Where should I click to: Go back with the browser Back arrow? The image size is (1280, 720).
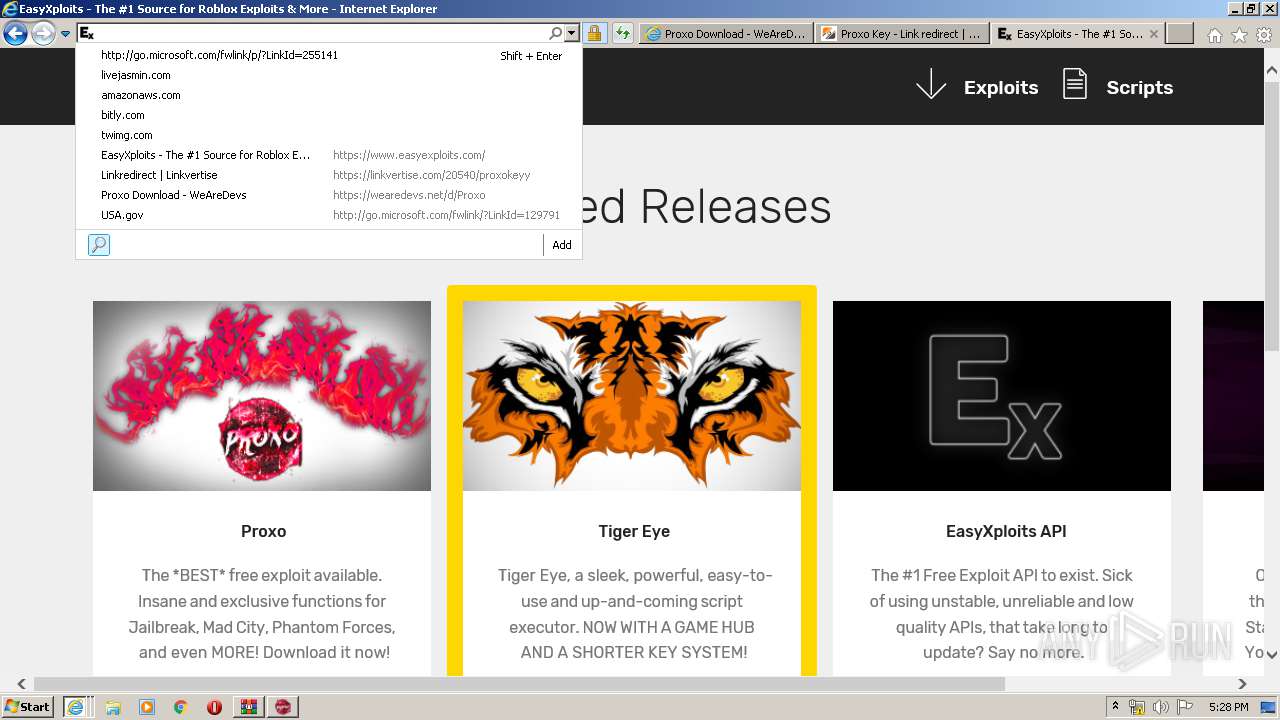click(15, 34)
